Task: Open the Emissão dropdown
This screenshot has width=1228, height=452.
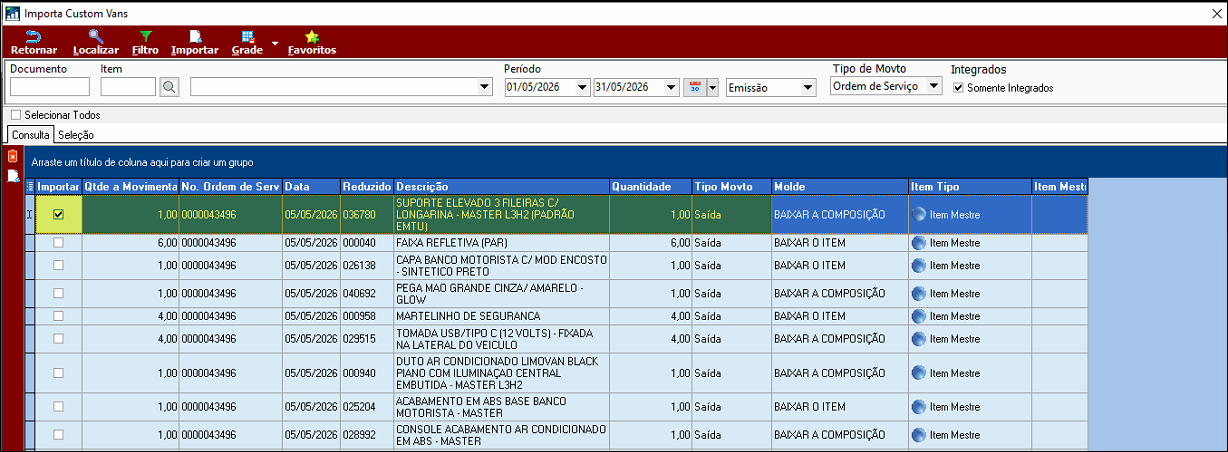Action: [809, 87]
